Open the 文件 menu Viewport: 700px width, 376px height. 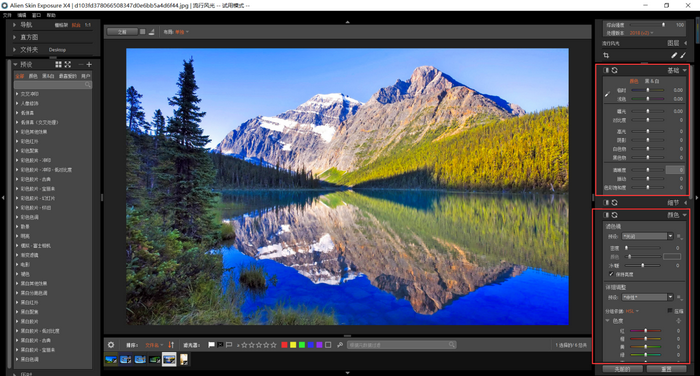[x=7, y=15]
